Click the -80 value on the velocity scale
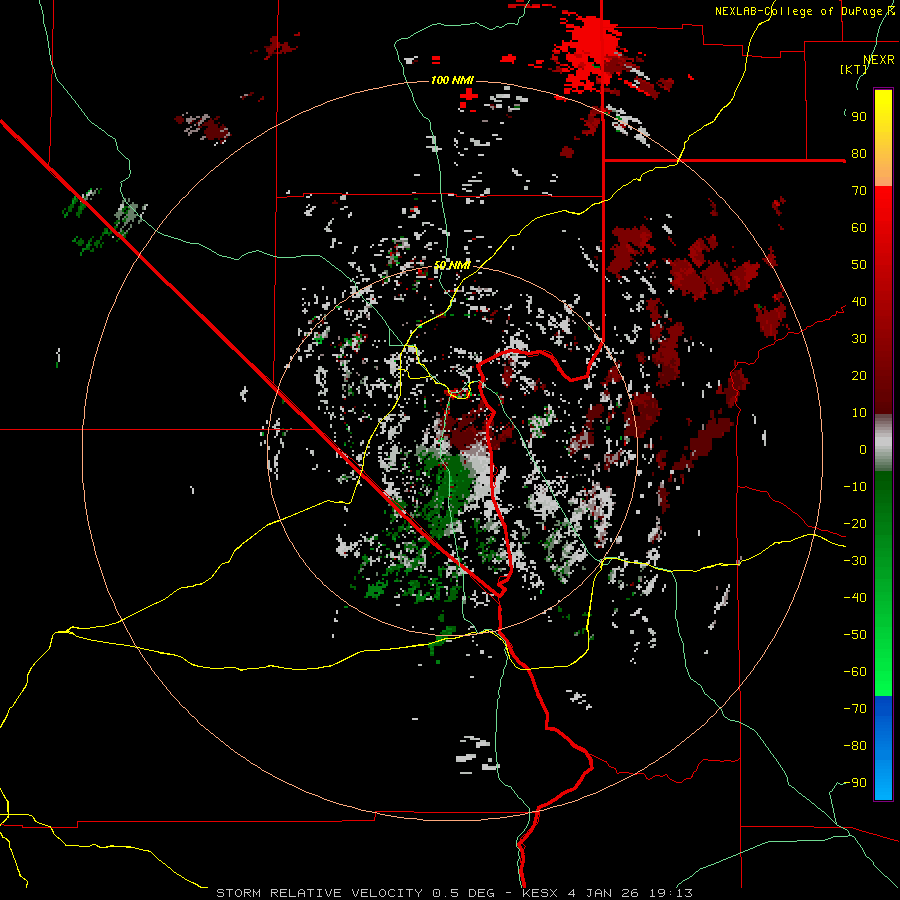The image size is (900, 900). click(855, 746)
